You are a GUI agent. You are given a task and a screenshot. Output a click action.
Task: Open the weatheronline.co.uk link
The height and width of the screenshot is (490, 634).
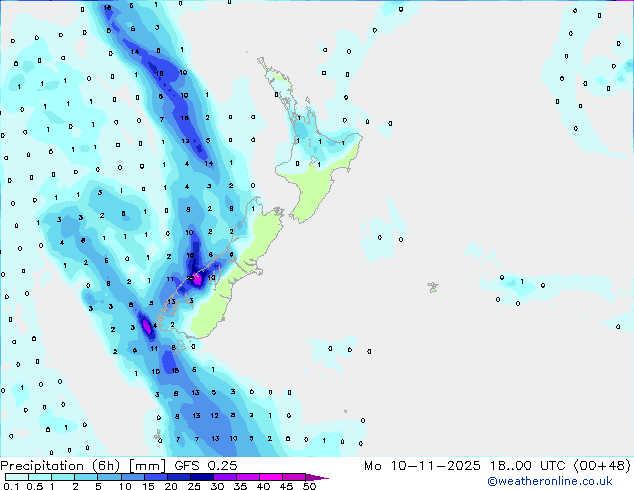pos(550,481)
